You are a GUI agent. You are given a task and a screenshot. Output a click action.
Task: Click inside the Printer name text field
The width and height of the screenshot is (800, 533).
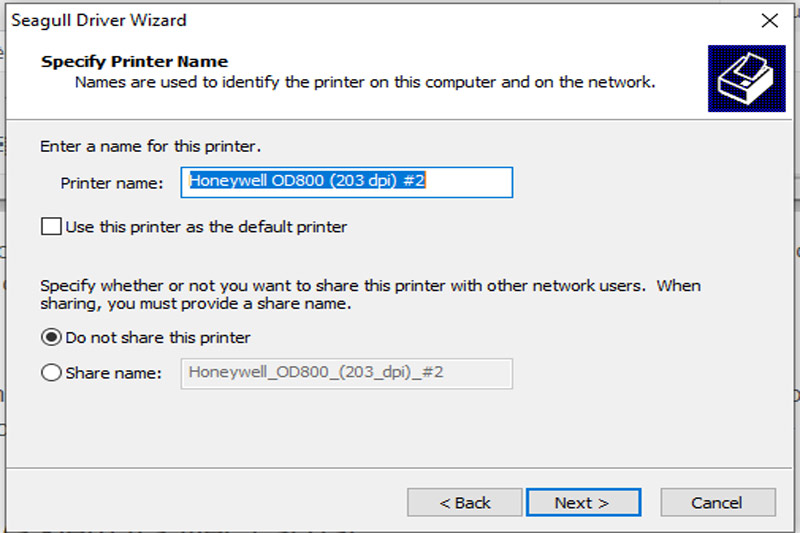[346, 182]
